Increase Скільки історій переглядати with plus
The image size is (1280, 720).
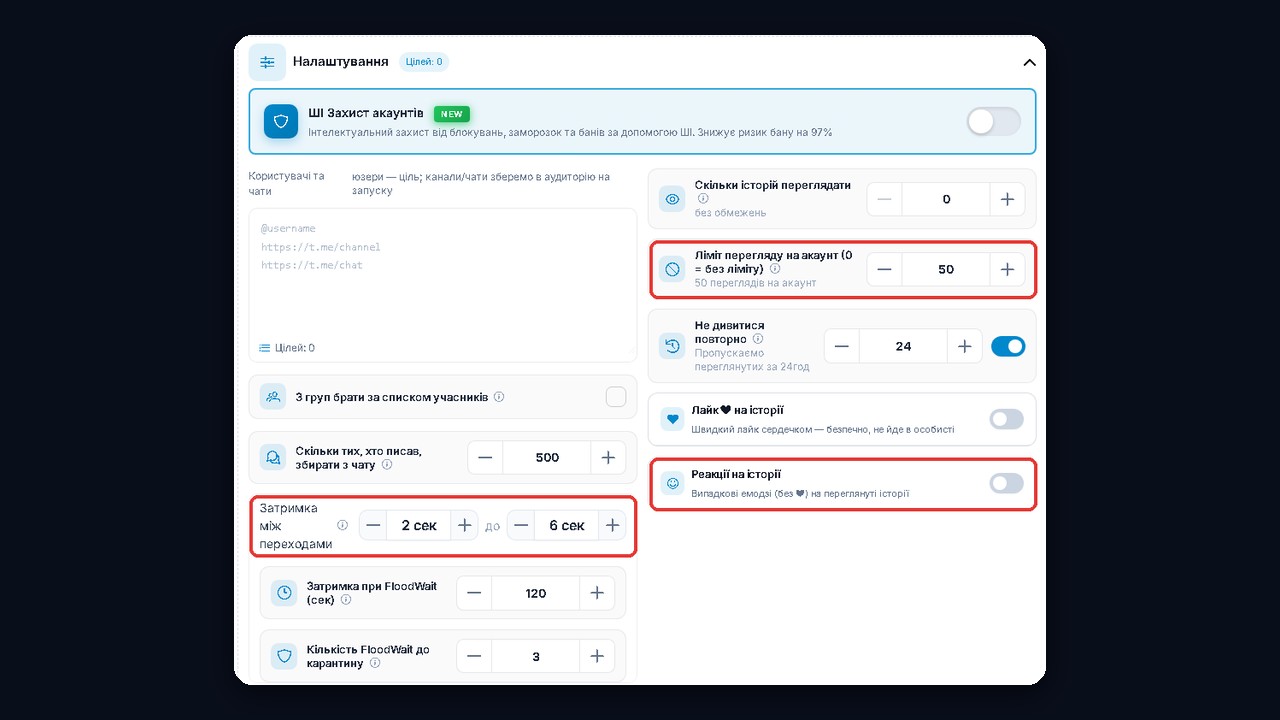coord(1007,199)
